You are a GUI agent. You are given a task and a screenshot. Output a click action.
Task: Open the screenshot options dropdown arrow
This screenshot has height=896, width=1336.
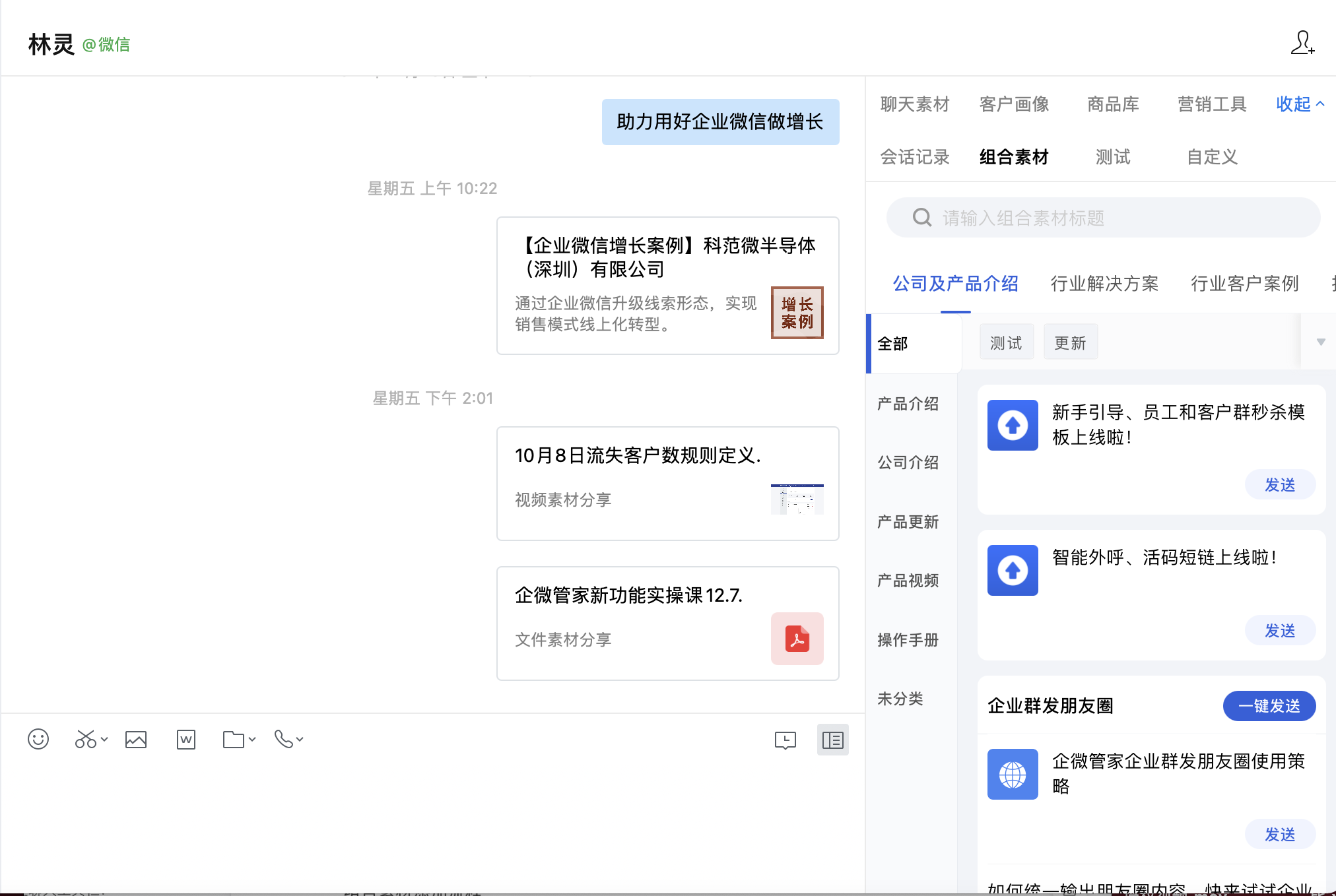click(104, 739)
